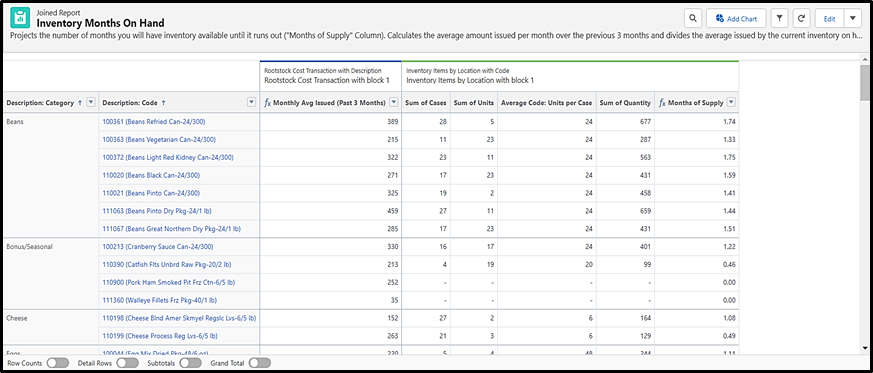Select the Bonus/Seasonal category cell

[51, 273]
